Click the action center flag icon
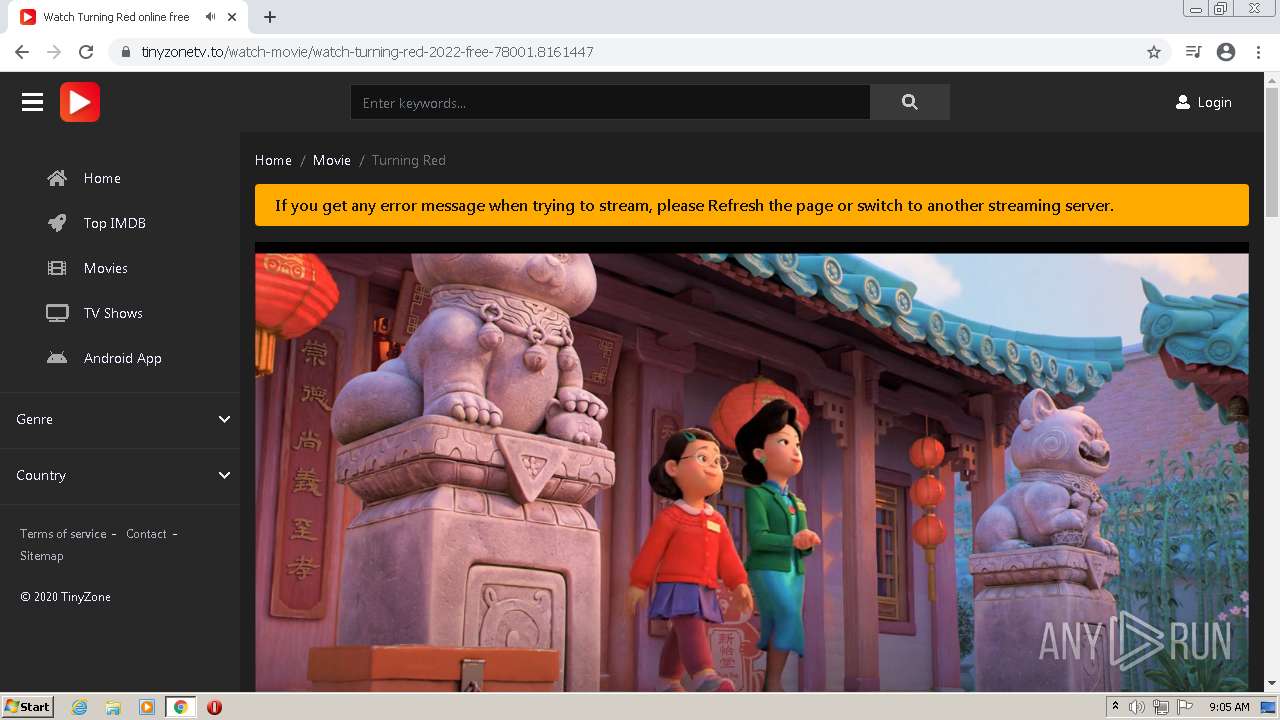Viewport: 1280px width, 720px height. click(x=1185, y=707)
